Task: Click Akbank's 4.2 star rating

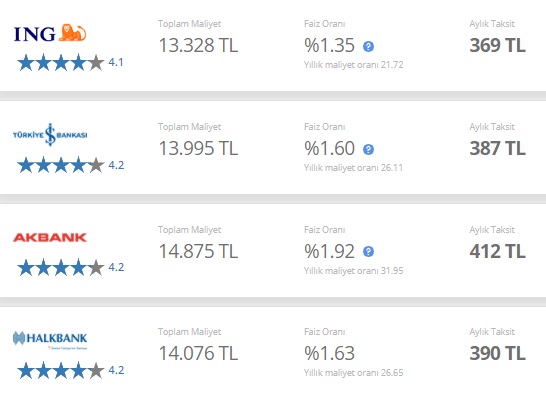Action: (x=70, y=267)
